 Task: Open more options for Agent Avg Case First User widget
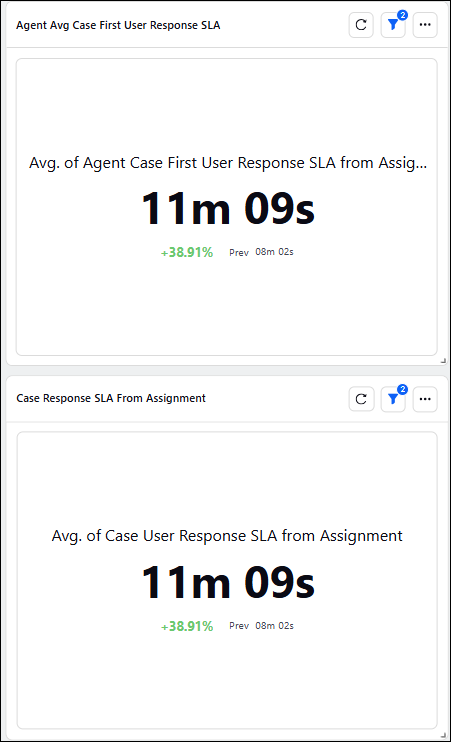coord(425,25)
